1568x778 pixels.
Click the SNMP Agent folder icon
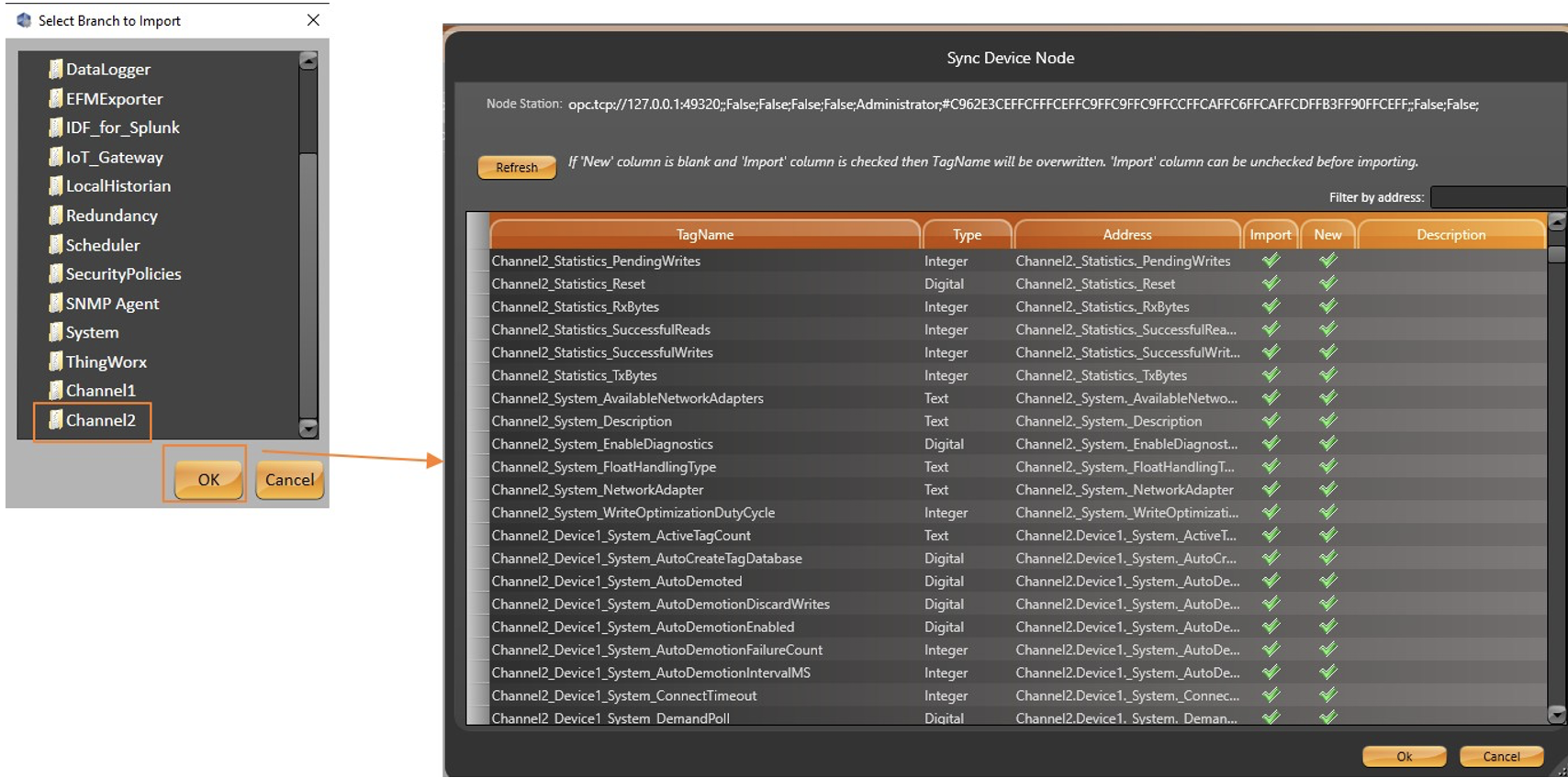click(56, 303)
